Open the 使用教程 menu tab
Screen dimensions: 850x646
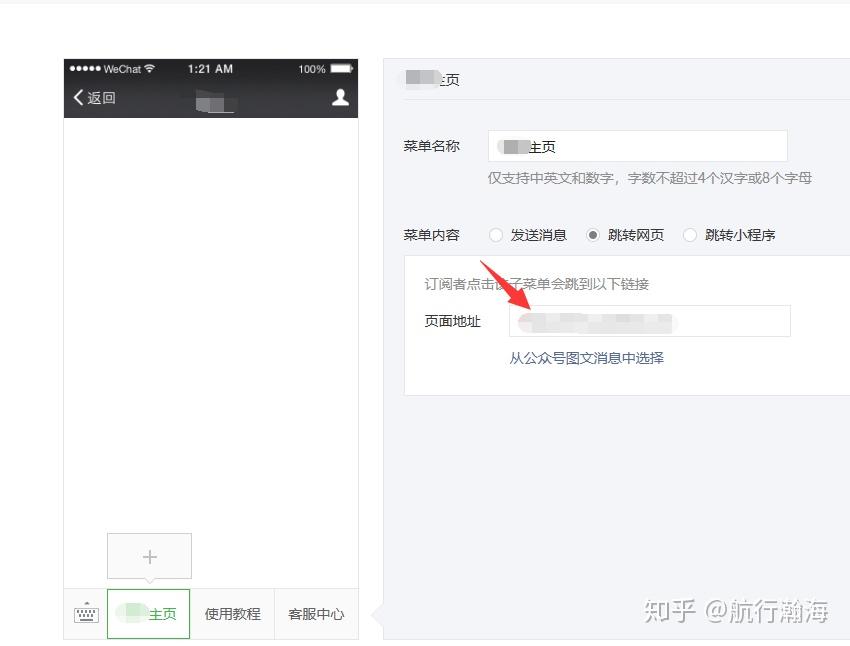233,614
